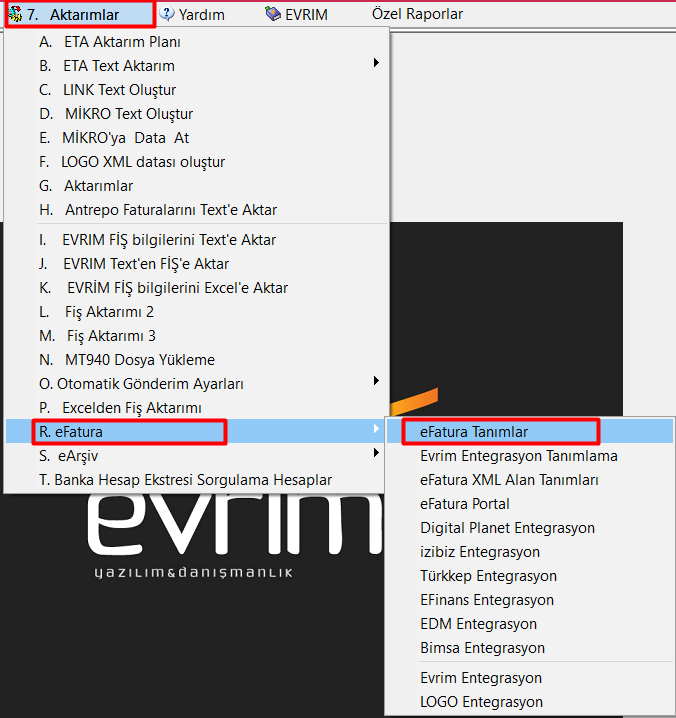Viewport: 676px width, 718px height.
Task: Choose C. LINK Text Oluştur
Action: point(196,90)
